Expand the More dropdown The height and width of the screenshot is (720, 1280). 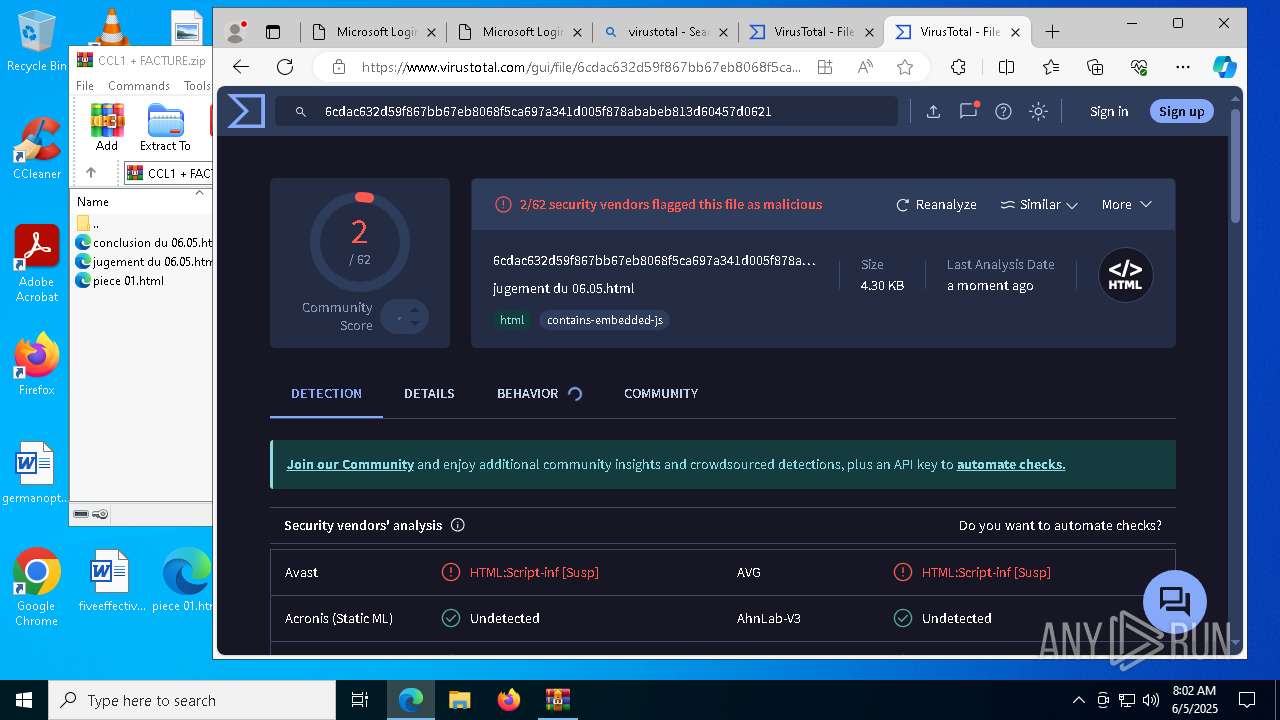point(1127,204)
